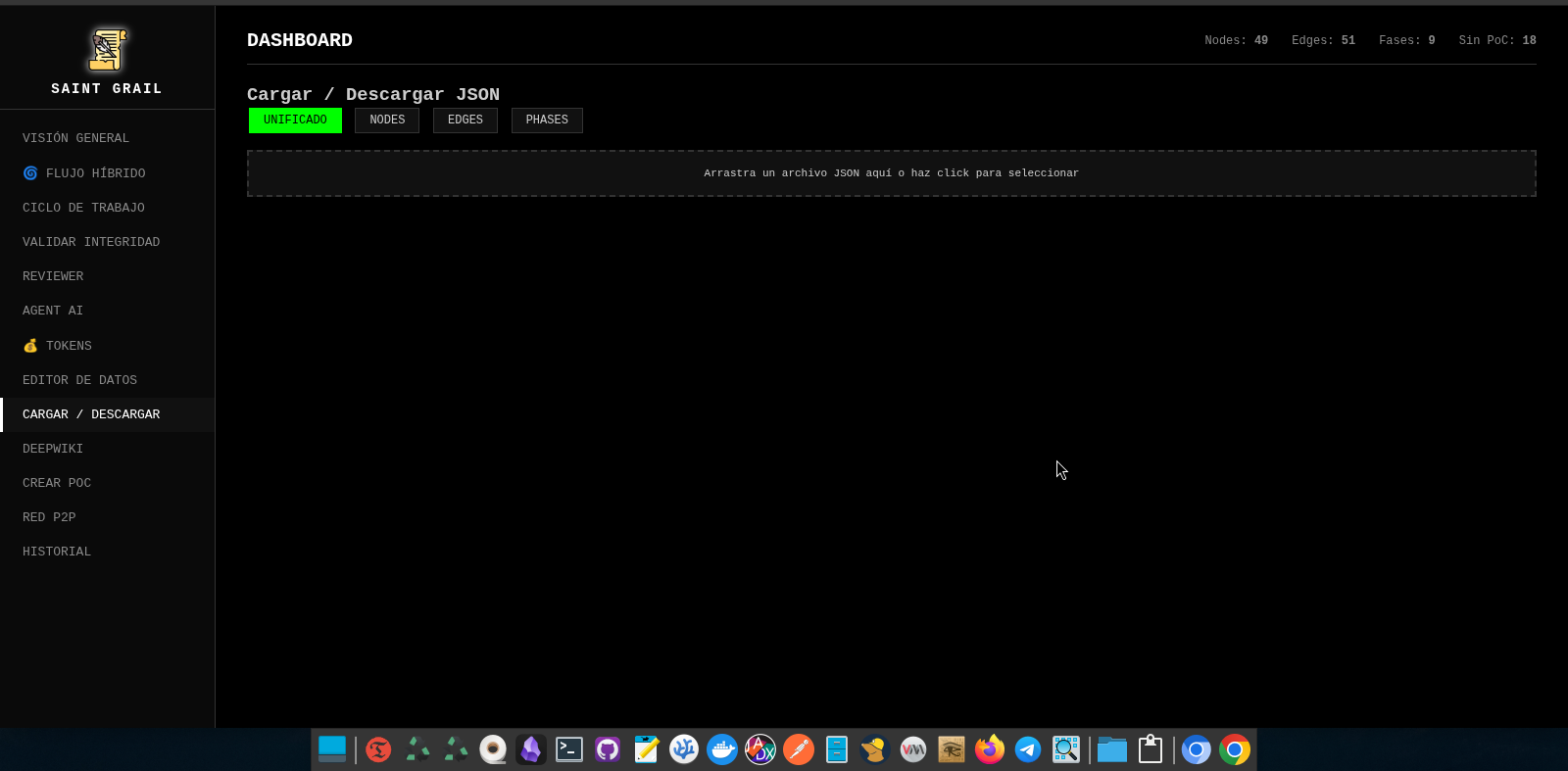Open GitHub Desktop in the dock
The height and width of the screenshot is (771, 1568).
point(608,749)
